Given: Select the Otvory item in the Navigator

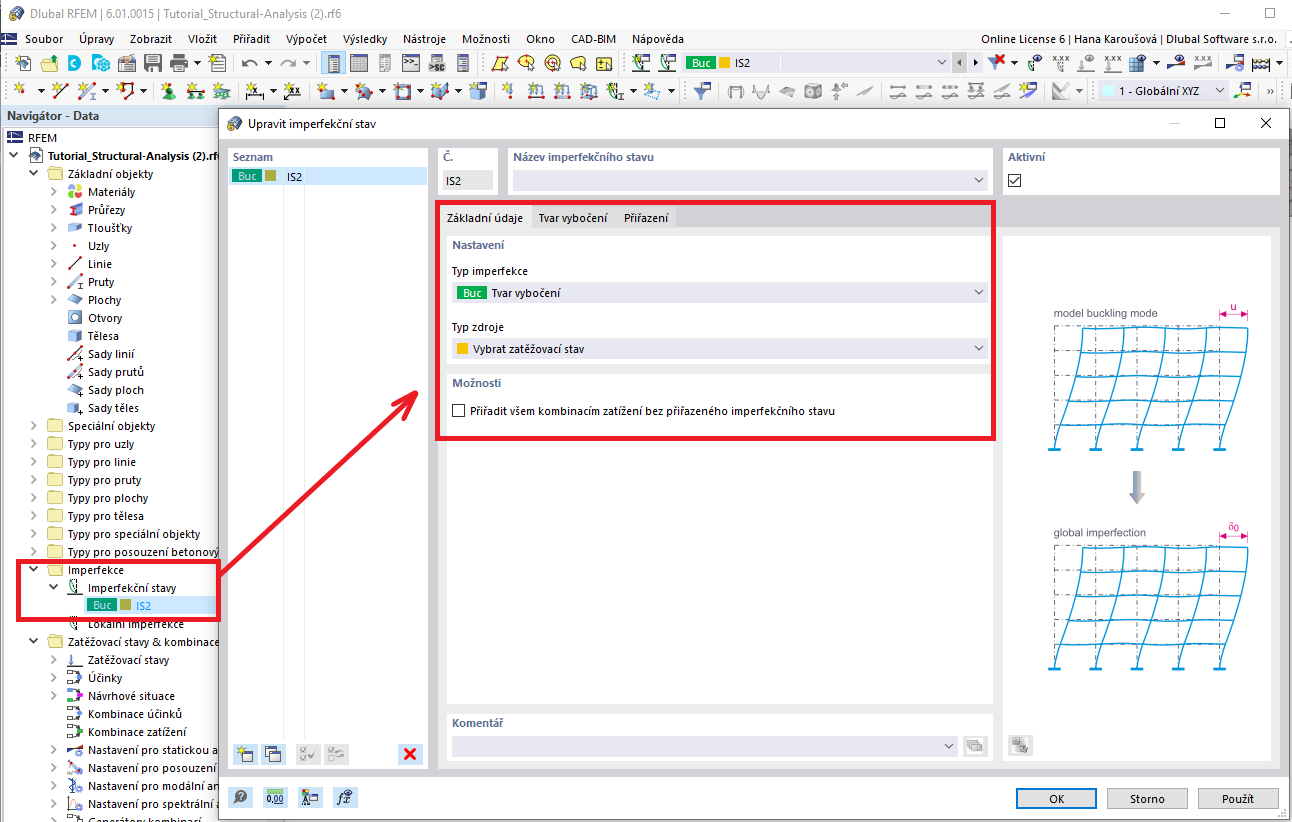Looking at the screenshot, I should click(105, 318).
